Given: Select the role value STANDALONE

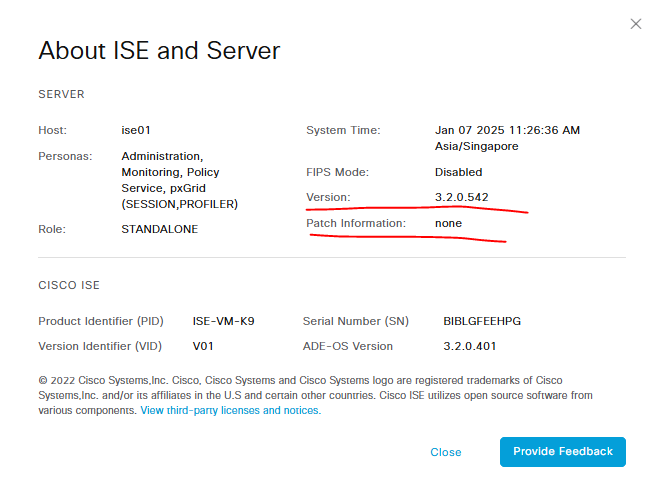Looking at the screenshot, I should pos(160,229).
